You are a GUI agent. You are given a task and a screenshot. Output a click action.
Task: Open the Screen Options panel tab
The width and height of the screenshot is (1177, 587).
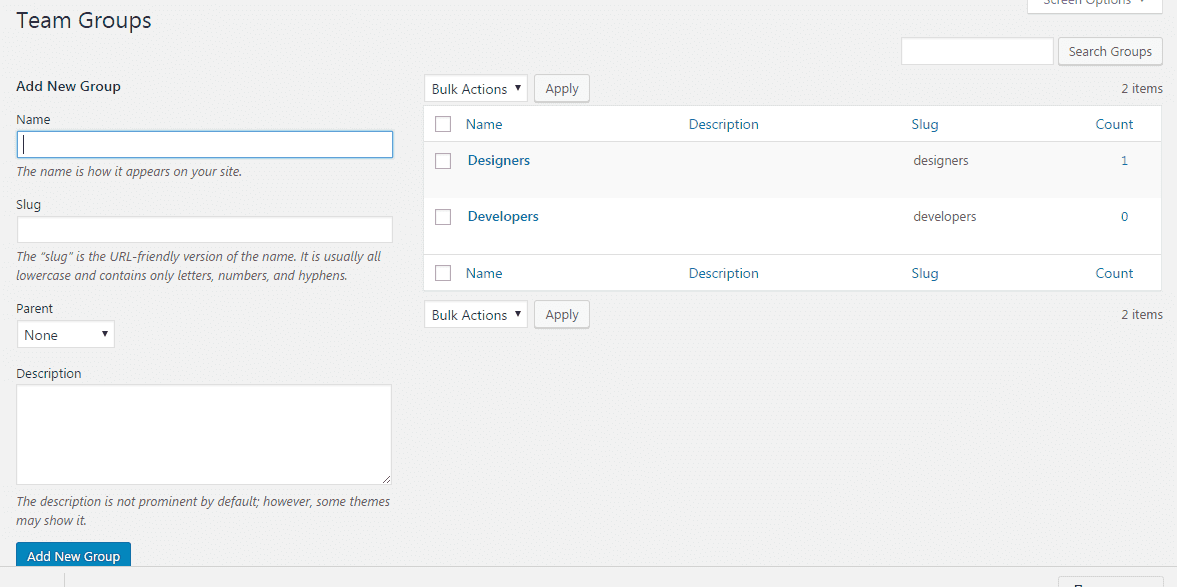pyautogui.click(x=1094, y=4)
